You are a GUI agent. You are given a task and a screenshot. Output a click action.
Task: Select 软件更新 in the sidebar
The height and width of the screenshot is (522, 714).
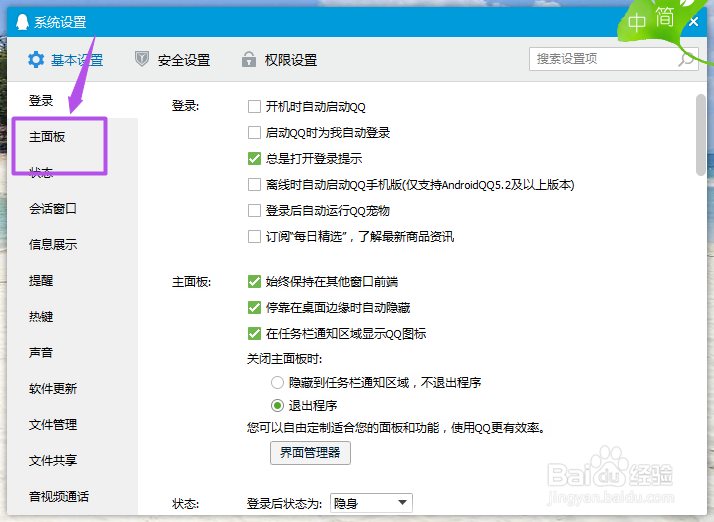[53, 388]
